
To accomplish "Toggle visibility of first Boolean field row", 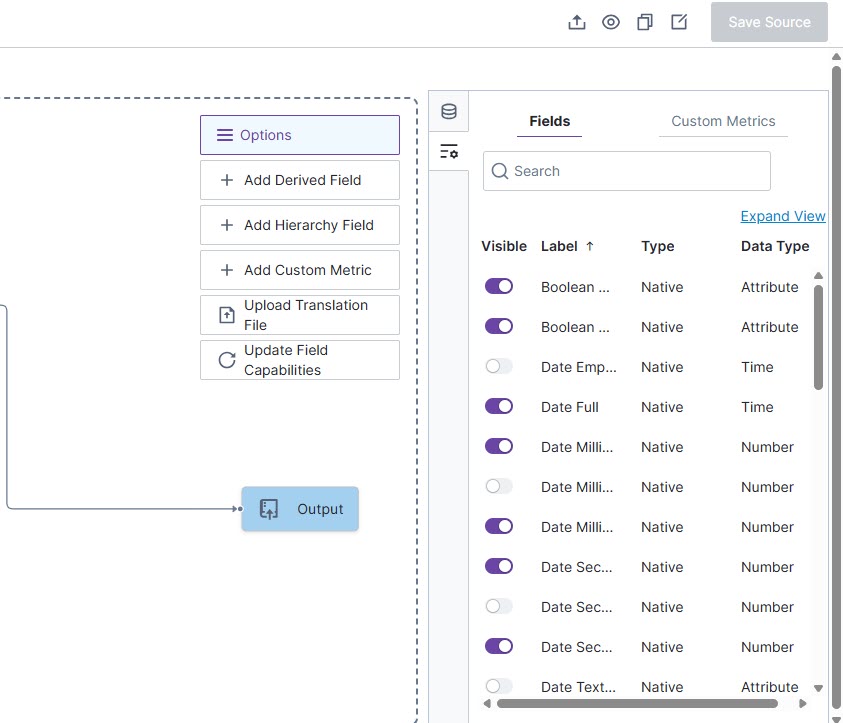I will [x=499, y=287].
